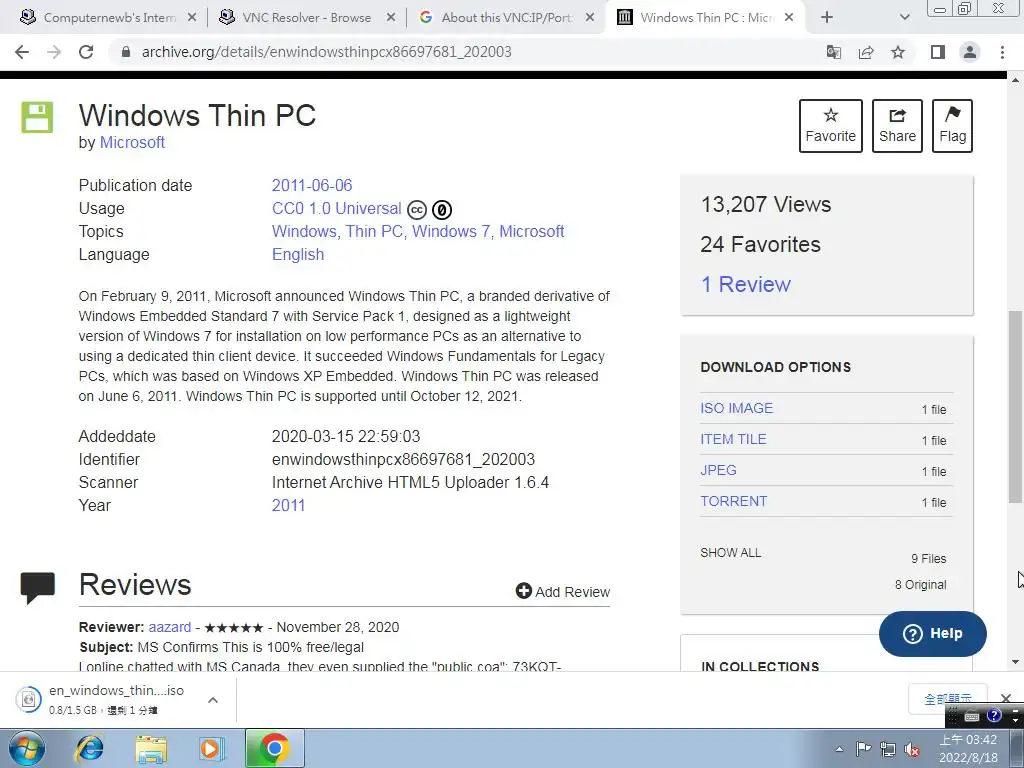Launch Internet Explorer from the taskbar
The image size is (1024, 768).
click(x=89, y=748)
